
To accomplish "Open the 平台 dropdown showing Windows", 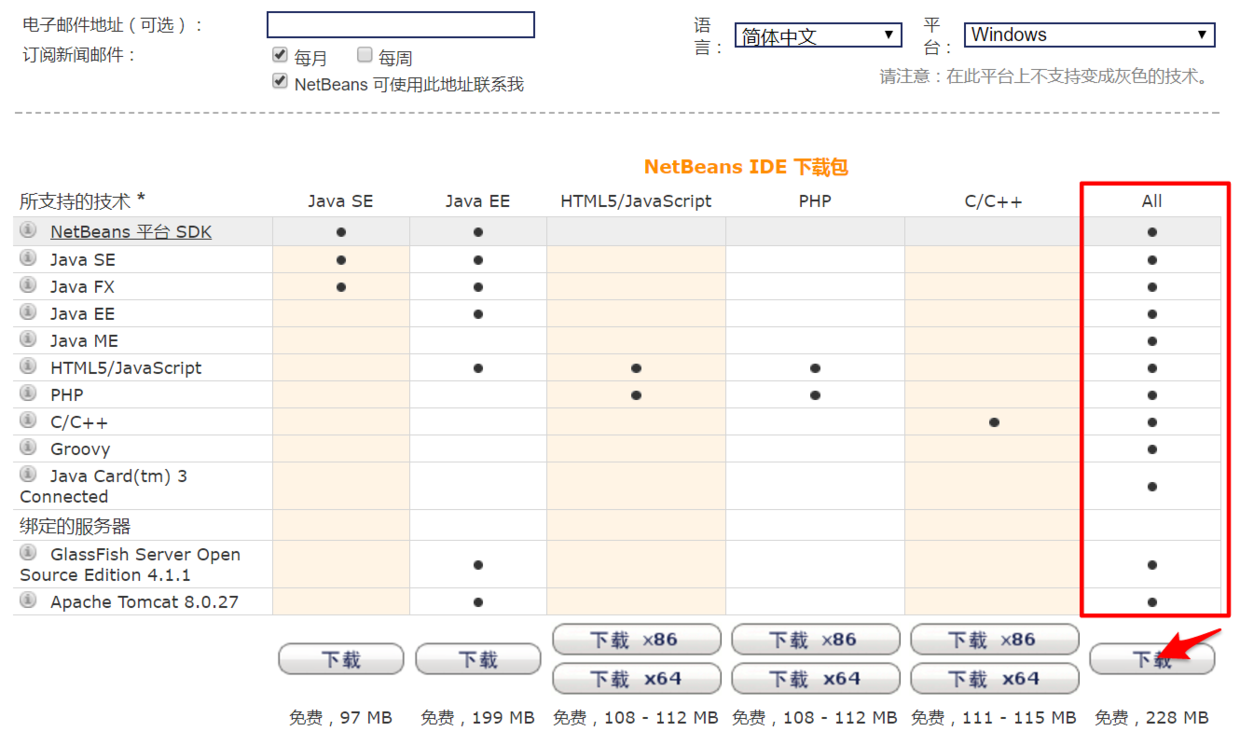I will (1089, 35).
